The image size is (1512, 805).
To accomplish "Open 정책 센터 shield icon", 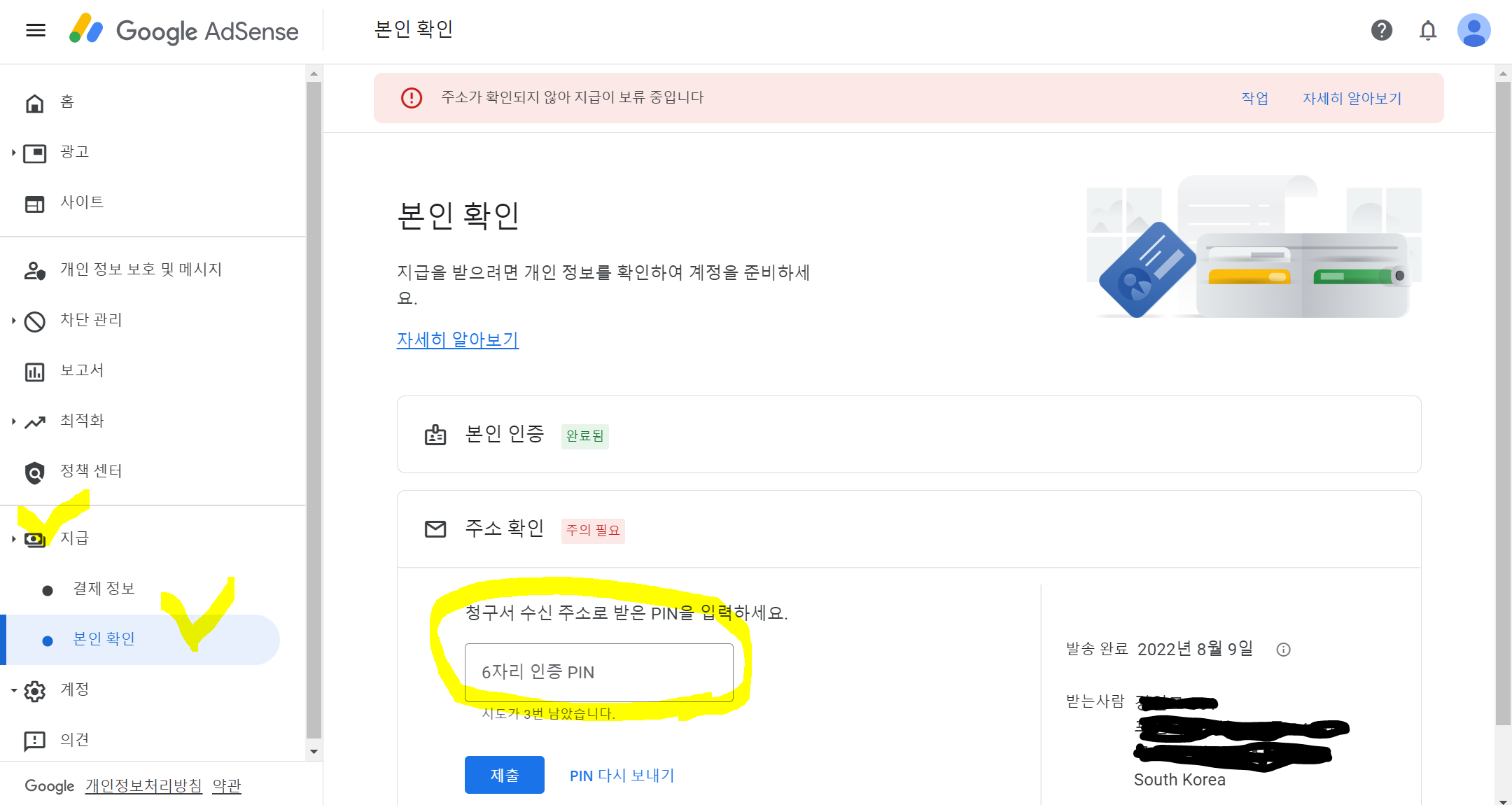I will click(x=34, y=472).
